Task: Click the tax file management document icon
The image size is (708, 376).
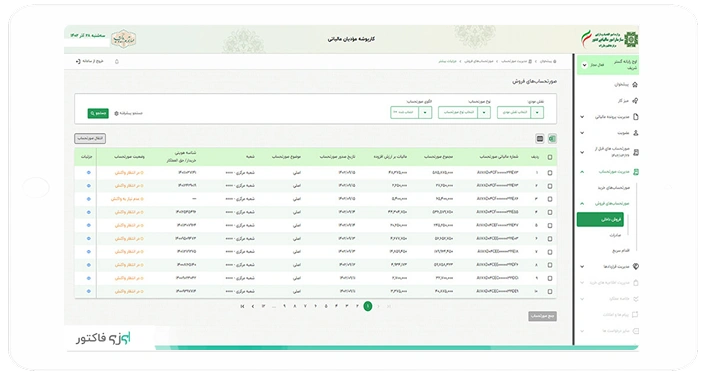Action: coord(636,117)
